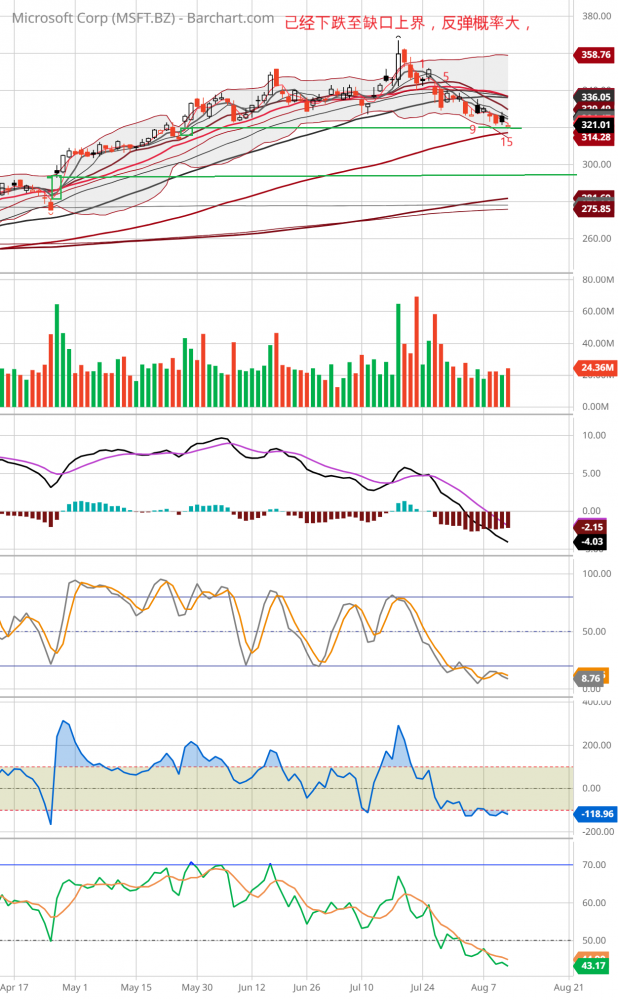
Task: Click the 358.76 upper band price tag
Action: pyautogui.click(x=595, y=55)
